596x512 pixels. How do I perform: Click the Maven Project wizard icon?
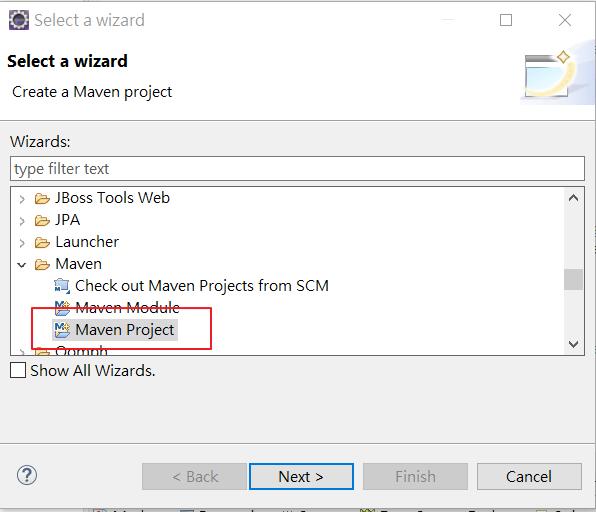point(62,330)
